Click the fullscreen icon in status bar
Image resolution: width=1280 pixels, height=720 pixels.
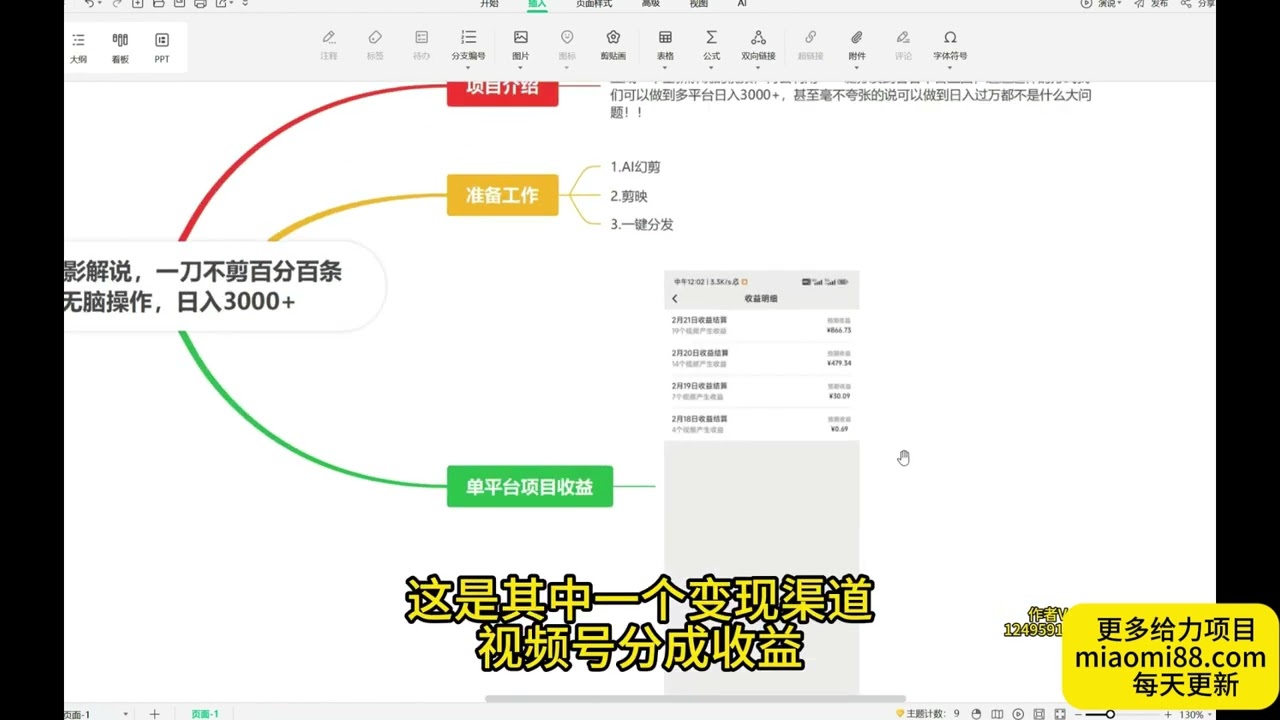tap(1060, 714)
